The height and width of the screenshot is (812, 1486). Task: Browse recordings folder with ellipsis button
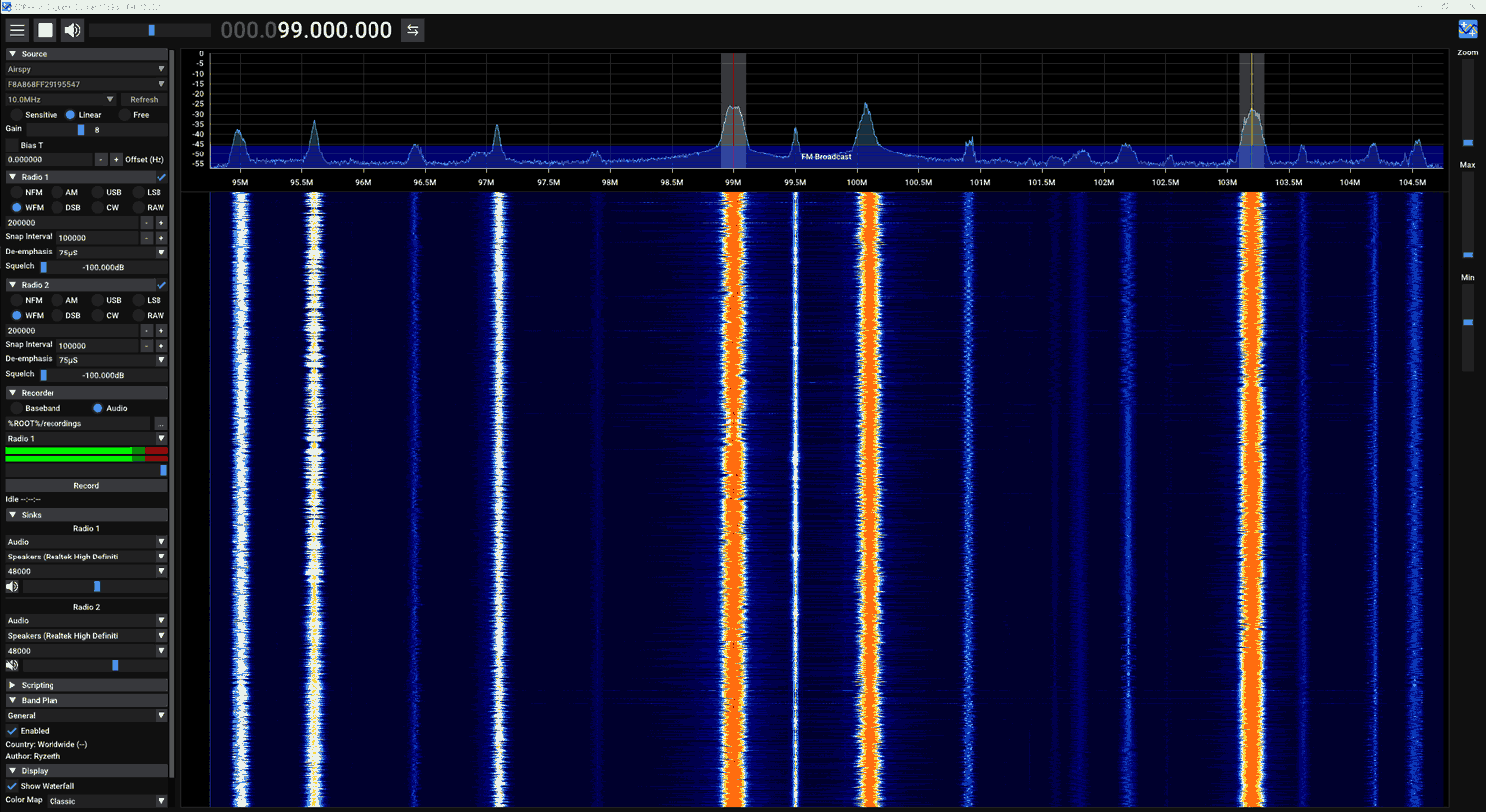[x=160, y=424]
